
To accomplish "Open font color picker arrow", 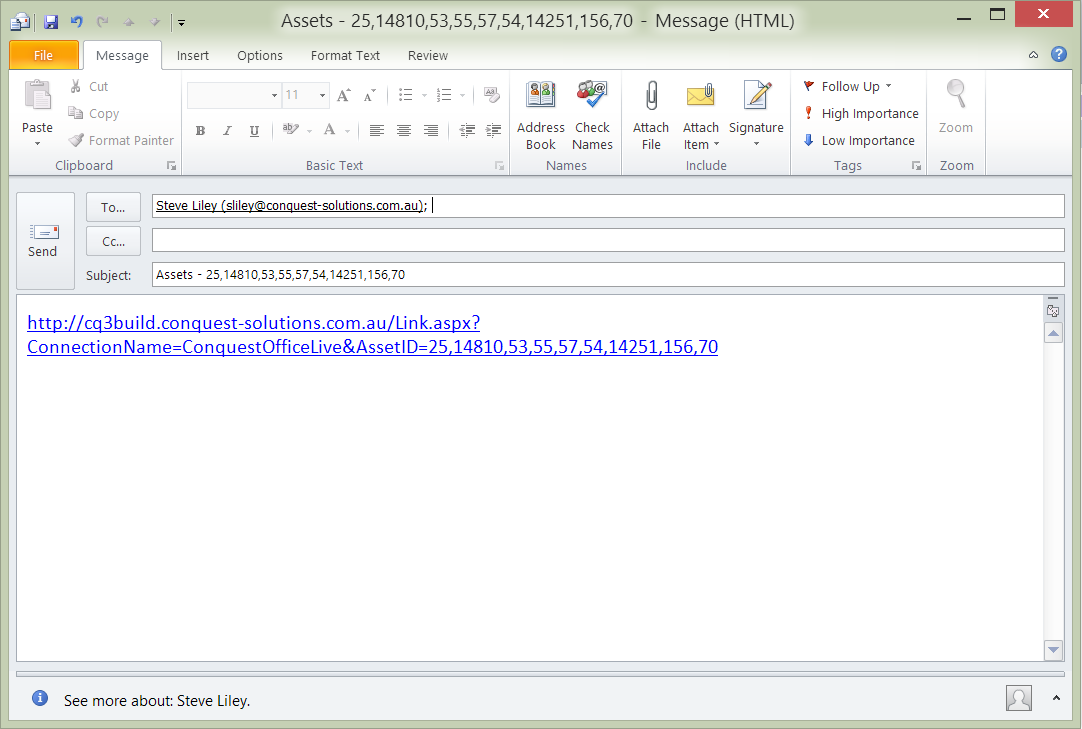I will [347, 130].
